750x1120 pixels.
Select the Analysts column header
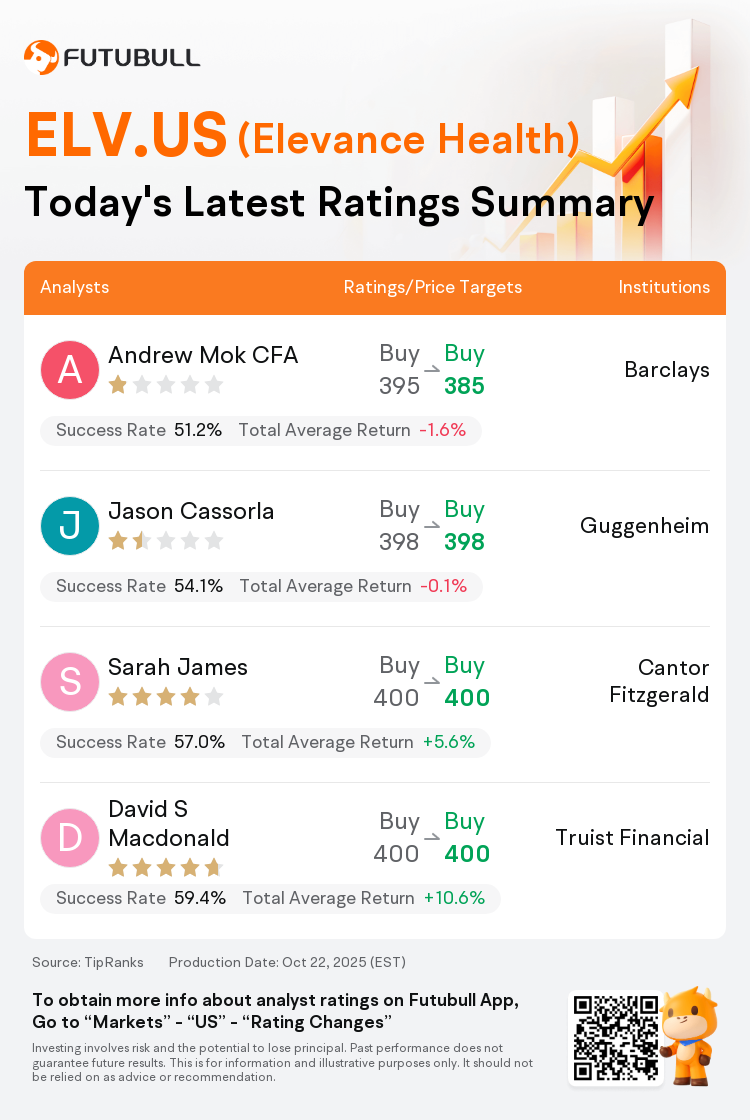[x=75, y=287]
